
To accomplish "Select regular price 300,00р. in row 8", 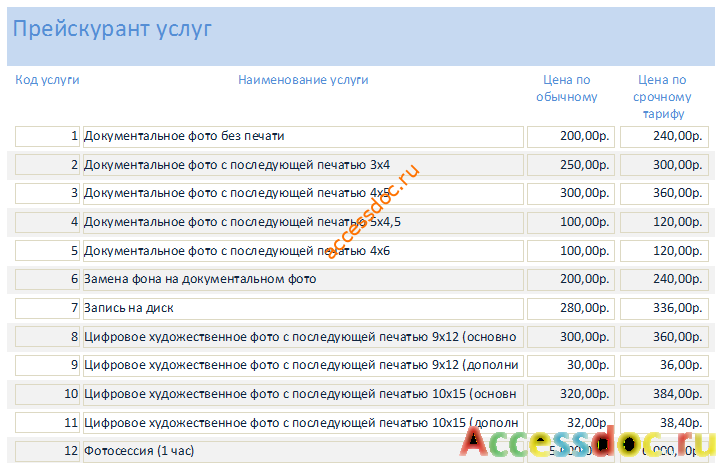I will (x=571, y=337).
